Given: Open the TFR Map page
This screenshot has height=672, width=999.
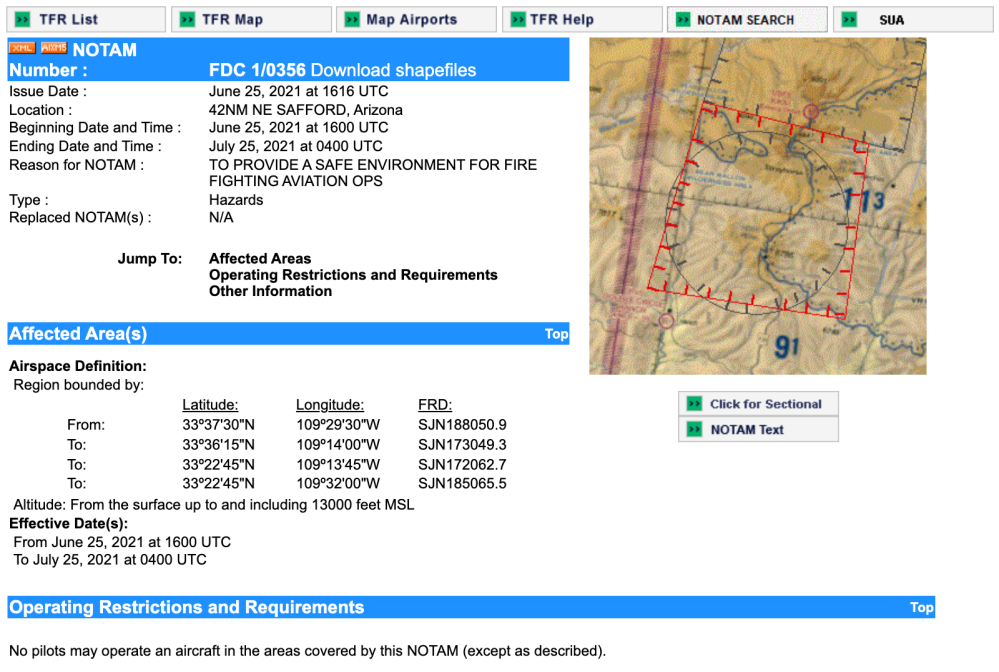Looking at the screenshot, I should point(250,19).
